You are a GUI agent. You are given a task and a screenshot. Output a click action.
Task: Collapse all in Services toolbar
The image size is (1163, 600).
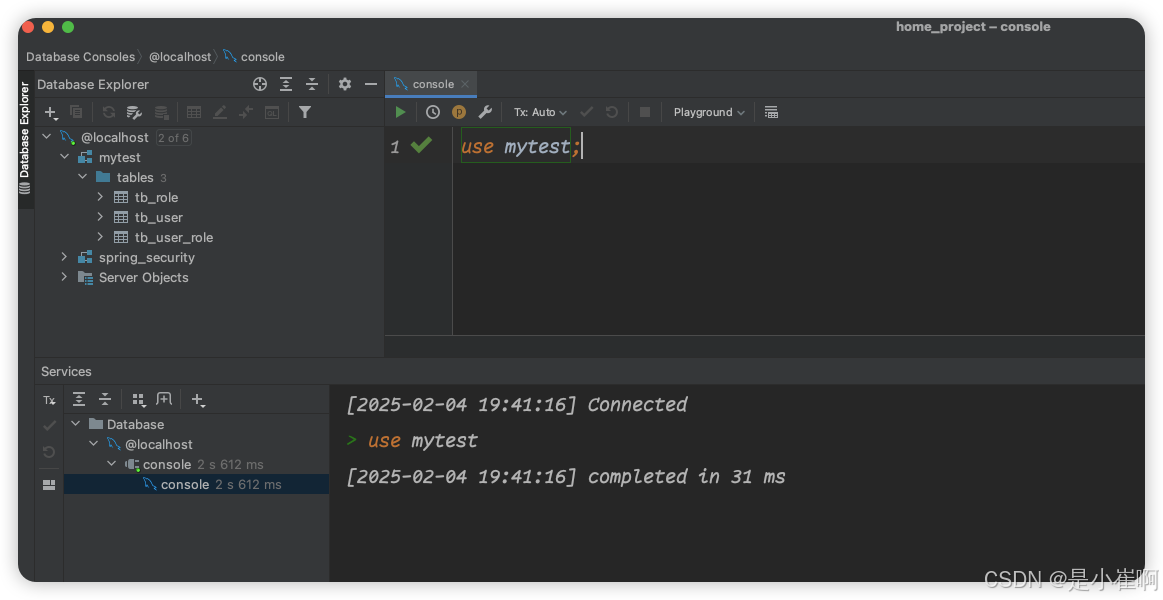click(105, 399)
